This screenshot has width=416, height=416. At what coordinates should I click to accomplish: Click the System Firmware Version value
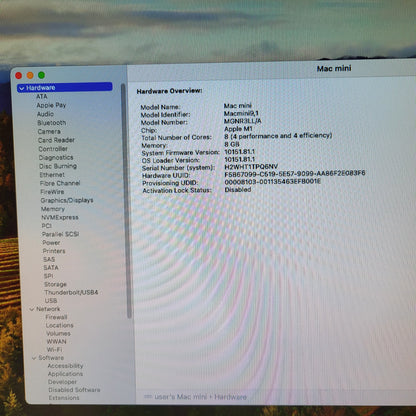click(x=240, y=152)
